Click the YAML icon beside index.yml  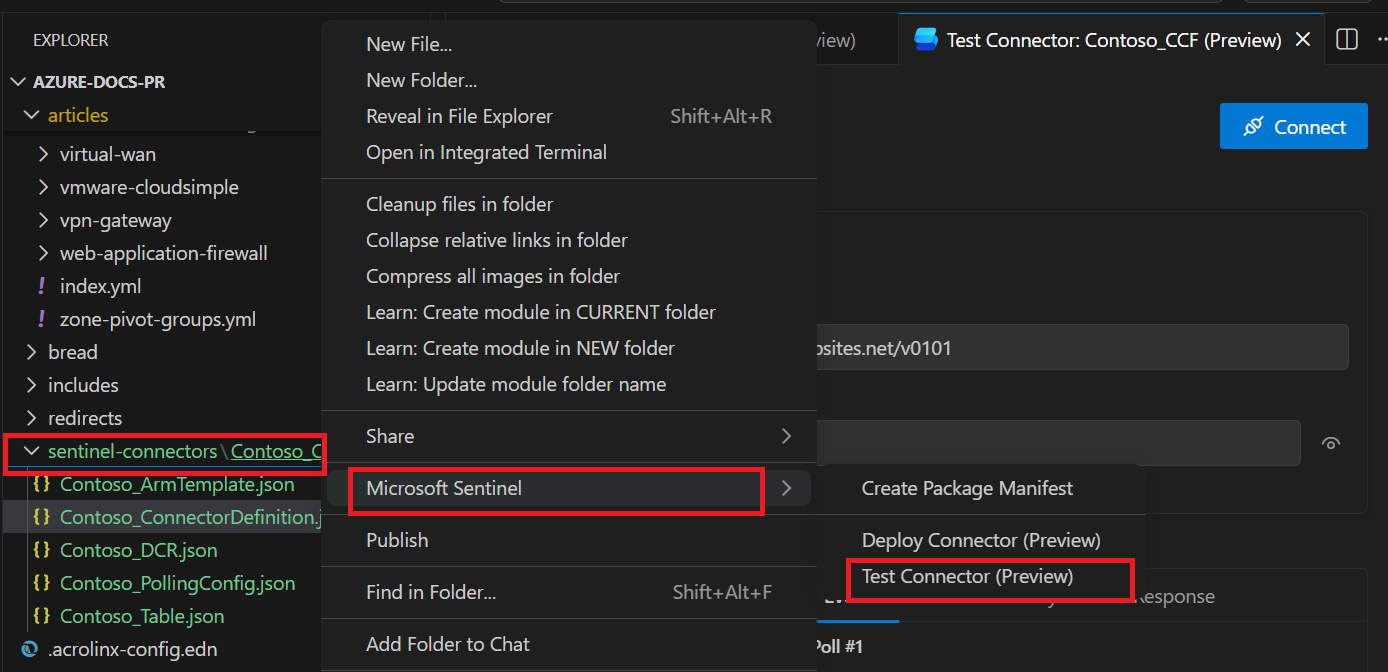(x=42, y=286)
